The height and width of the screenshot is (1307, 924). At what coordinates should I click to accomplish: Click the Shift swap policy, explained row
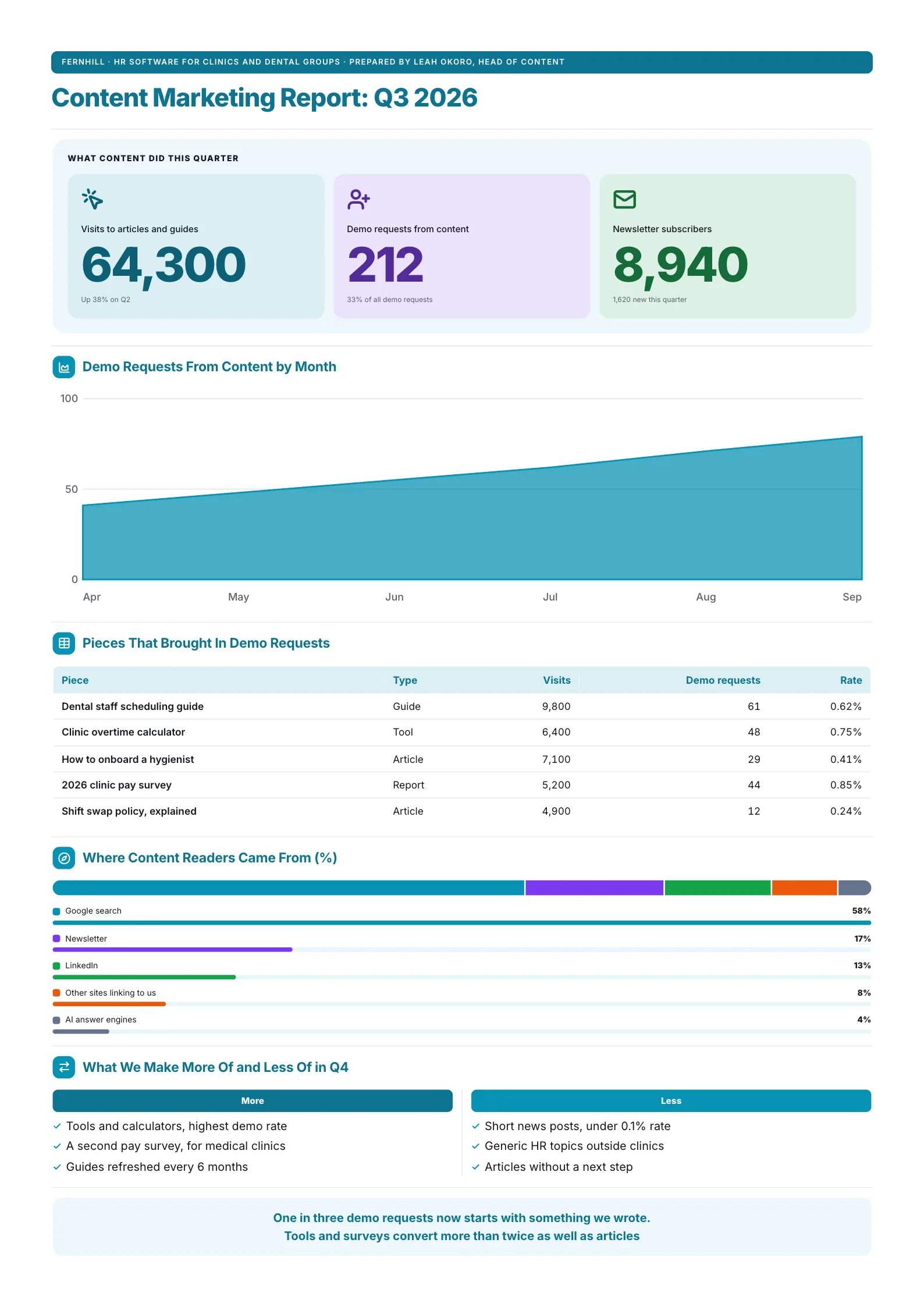pyautogui.click(x=462, y=811)
